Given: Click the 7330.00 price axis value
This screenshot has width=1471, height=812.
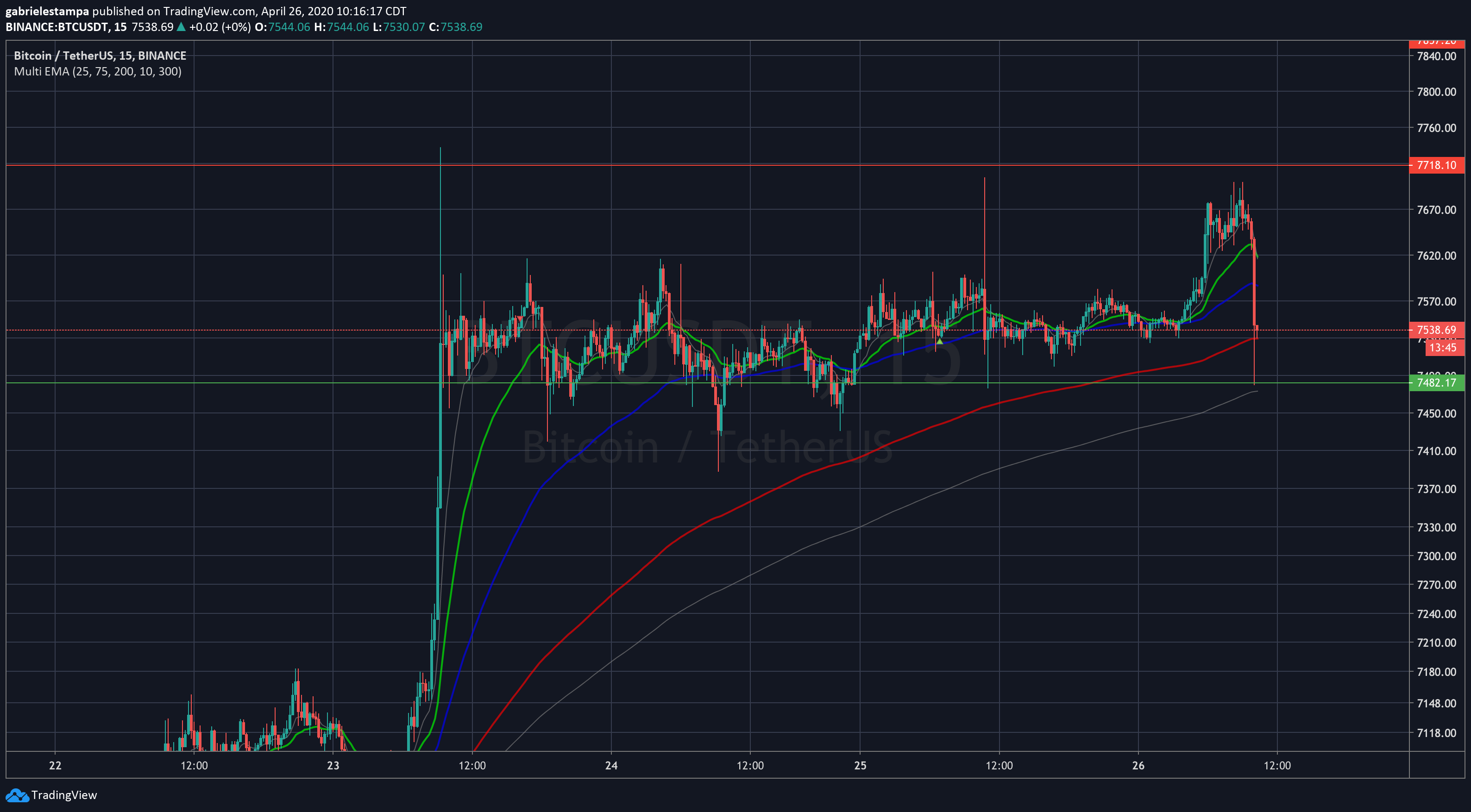Looking at the screenshot, I should click(x=1436, y=527).
